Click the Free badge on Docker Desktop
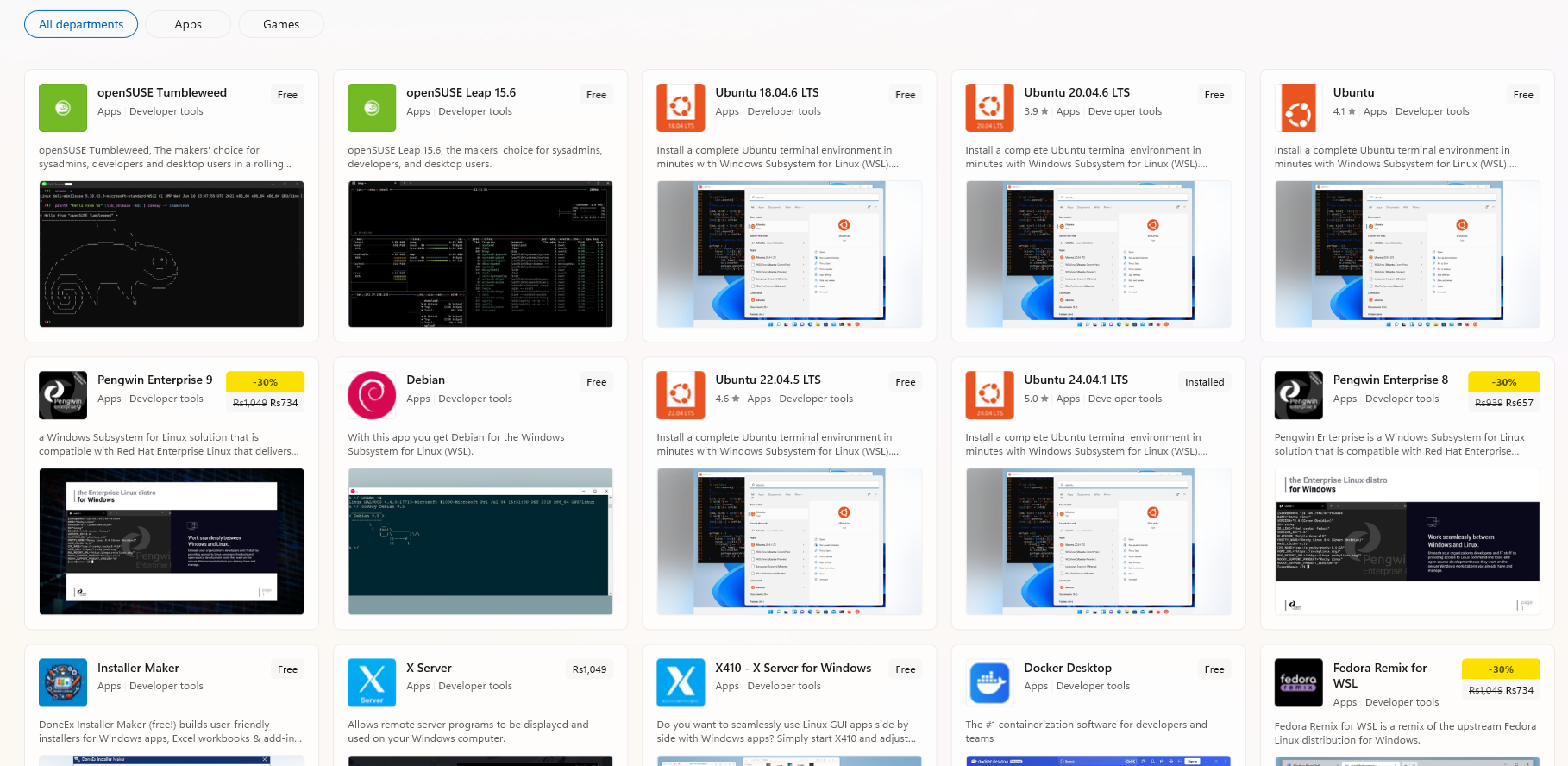Screen dimensions: 1568x766 1214,669
